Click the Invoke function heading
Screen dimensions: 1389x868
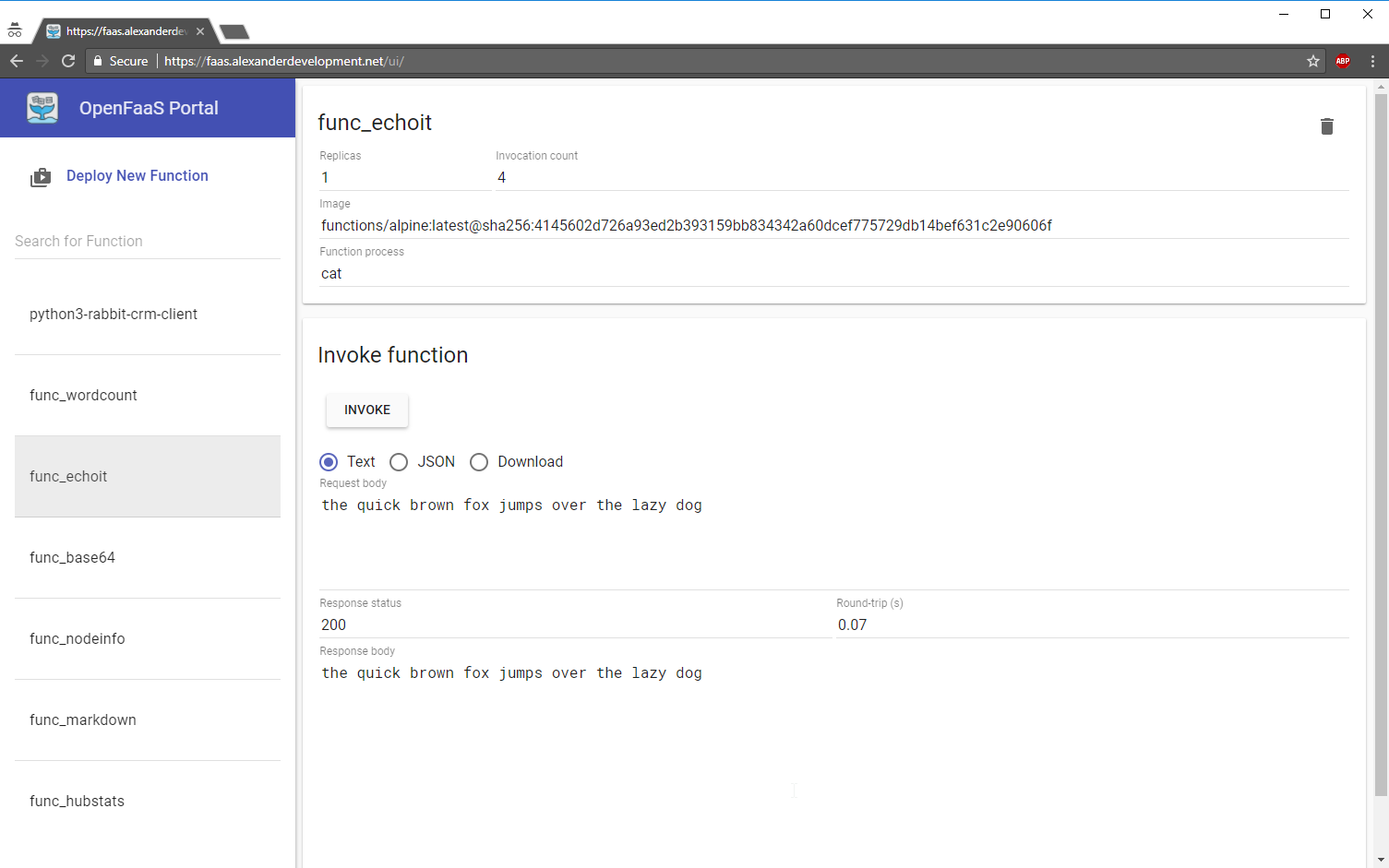coord(393,355)
